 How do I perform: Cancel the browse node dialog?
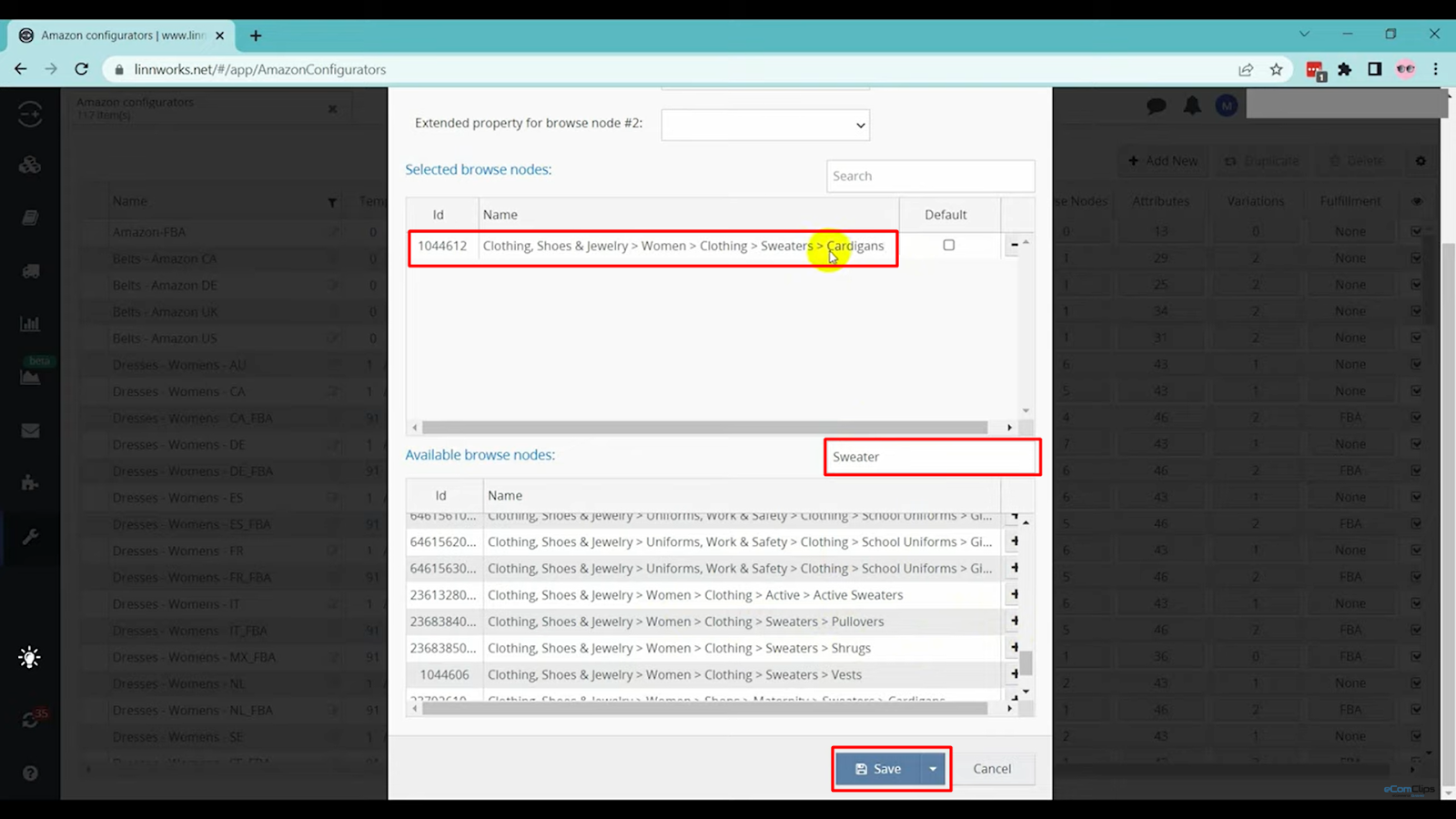(x=992, y=769)
